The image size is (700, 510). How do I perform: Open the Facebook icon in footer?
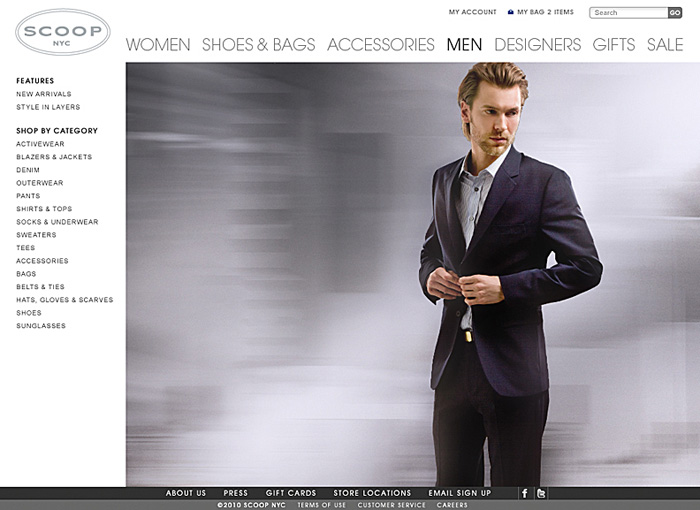click(x=525, y=493)
